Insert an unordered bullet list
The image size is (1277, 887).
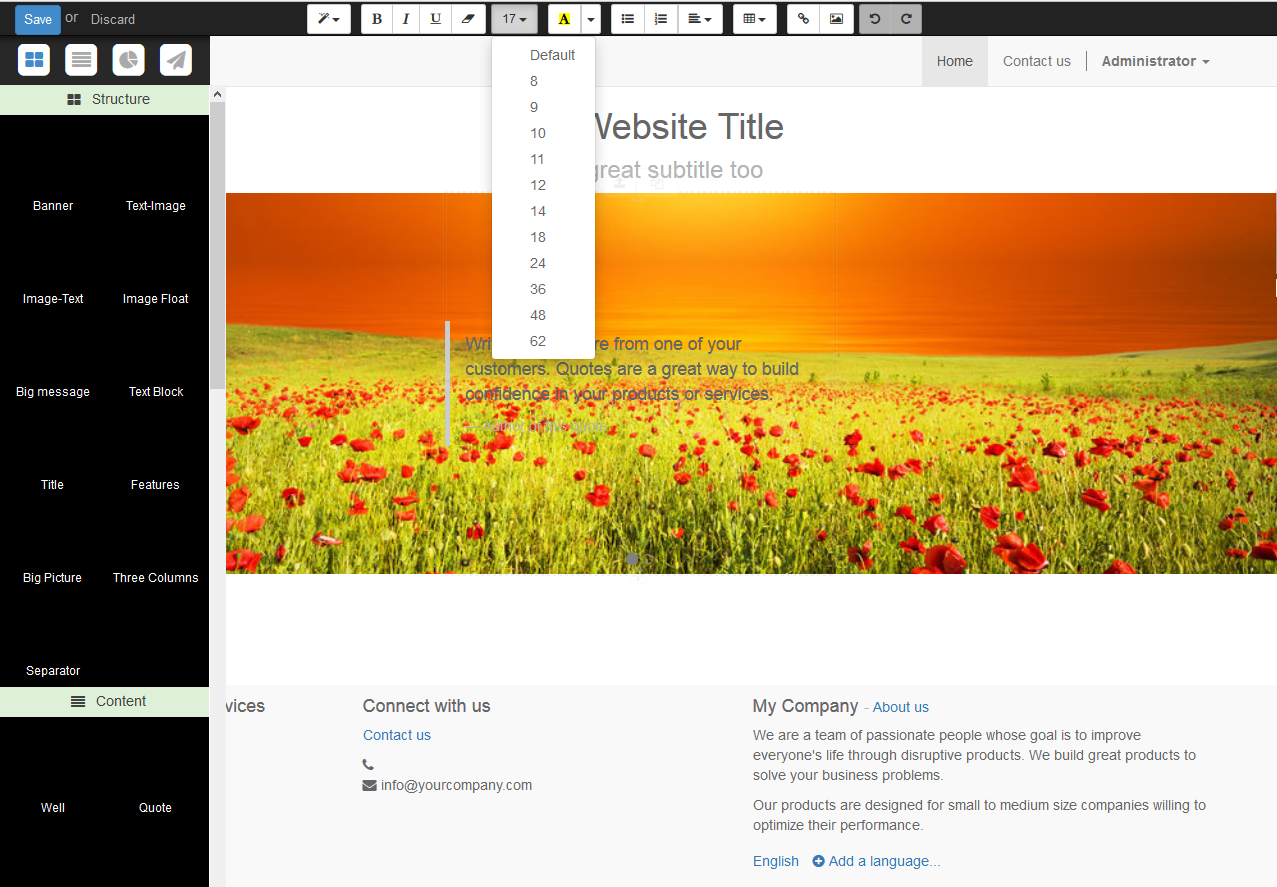[x=628, y=19]
